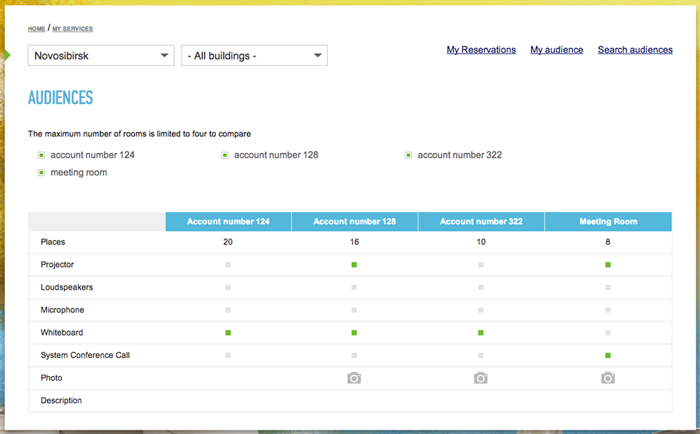This screenshot has height=434, width=700.
Task: Open My audience link
Action: click(x=557, y=50)
